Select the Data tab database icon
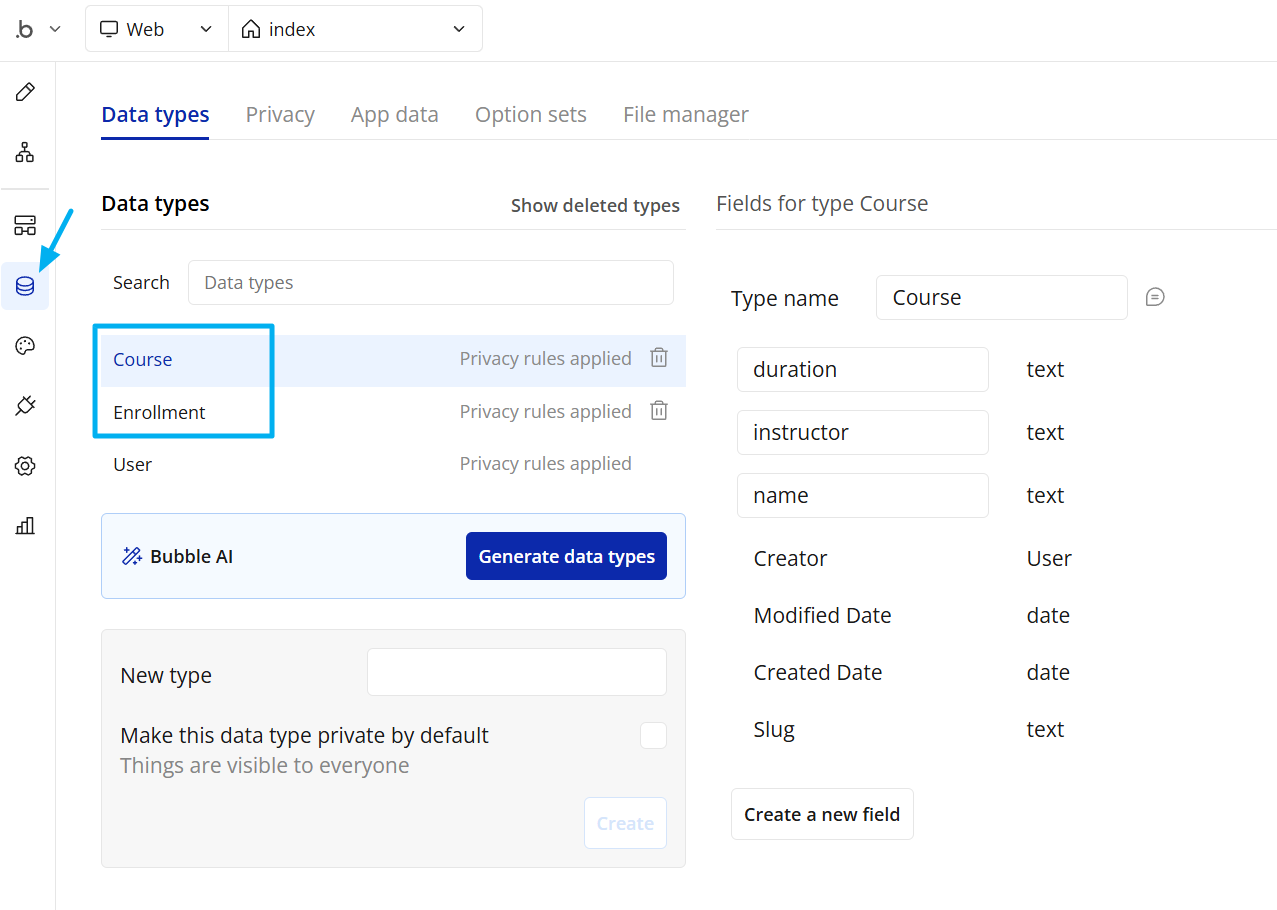Image resolution: width=1277 pixels, height=910 pixels. [25, 285]
